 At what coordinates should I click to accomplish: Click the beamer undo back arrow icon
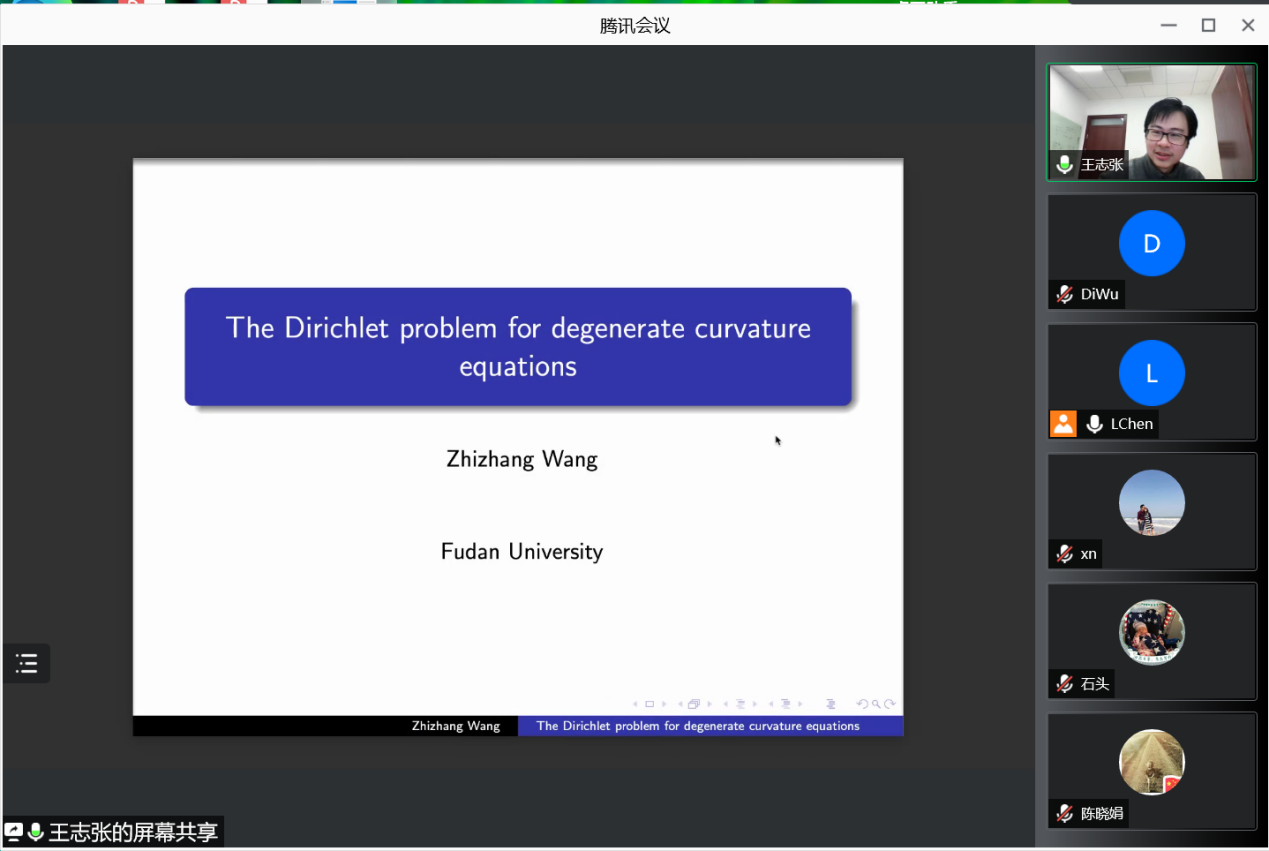[x=862, y=704]
